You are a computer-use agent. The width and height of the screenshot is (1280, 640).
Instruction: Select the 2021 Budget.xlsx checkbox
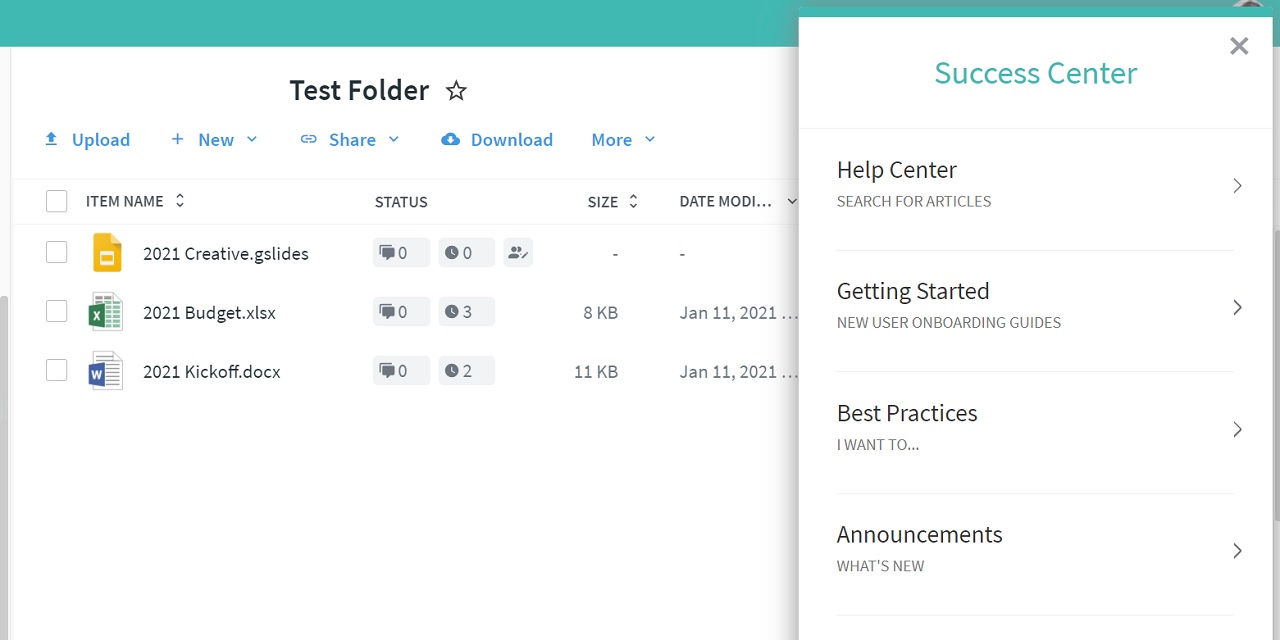[57, 312]
